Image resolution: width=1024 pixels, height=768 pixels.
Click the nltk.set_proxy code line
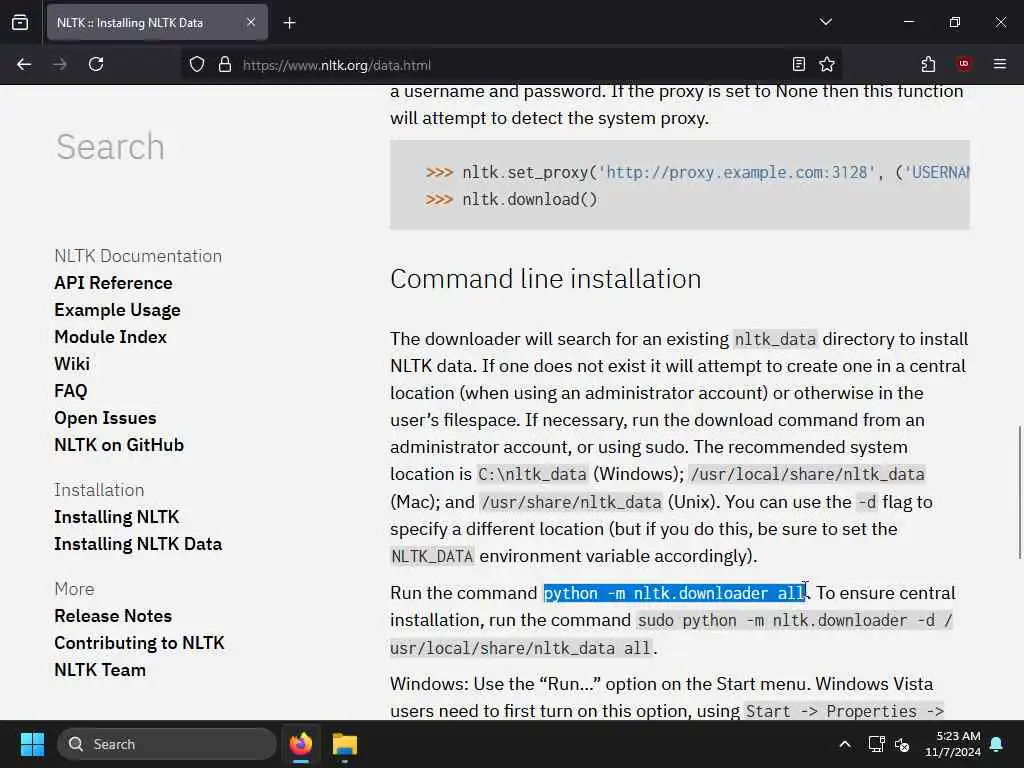tap(697, 172)
